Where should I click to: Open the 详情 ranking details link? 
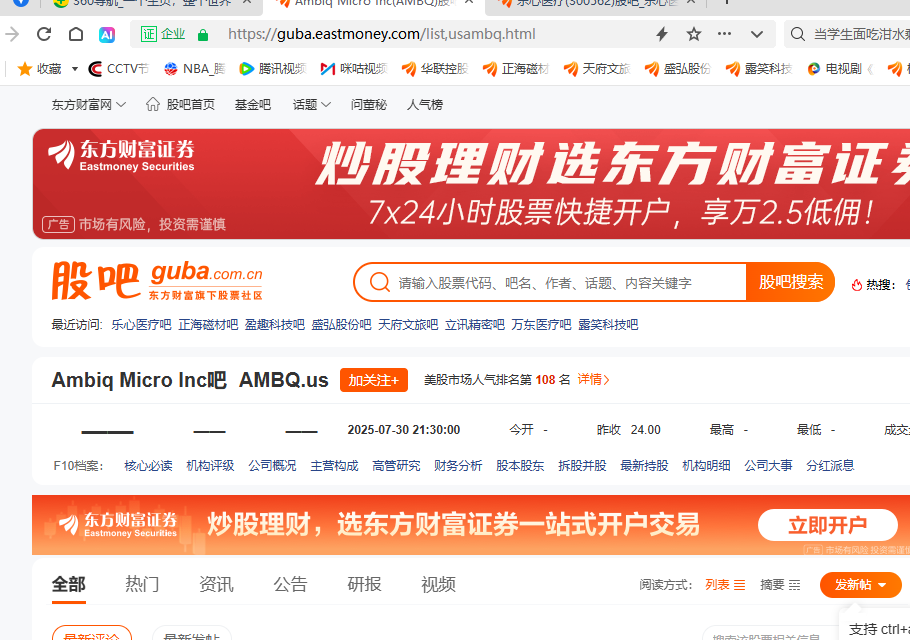593,379
